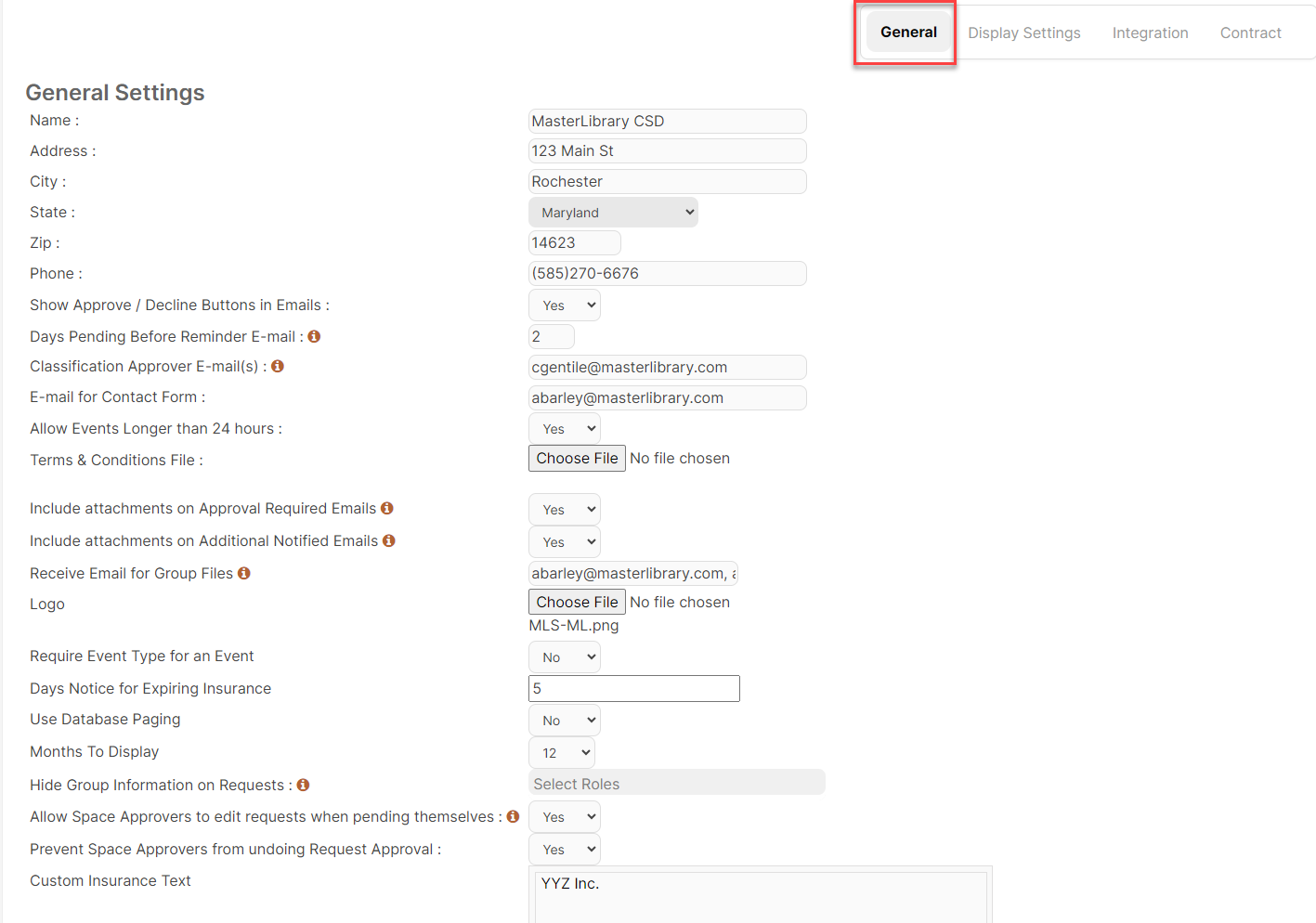This screenshot has width=1316, height=923.
Task: Click Choose File to upload a new Logo
Action: (x=576, y=601)
